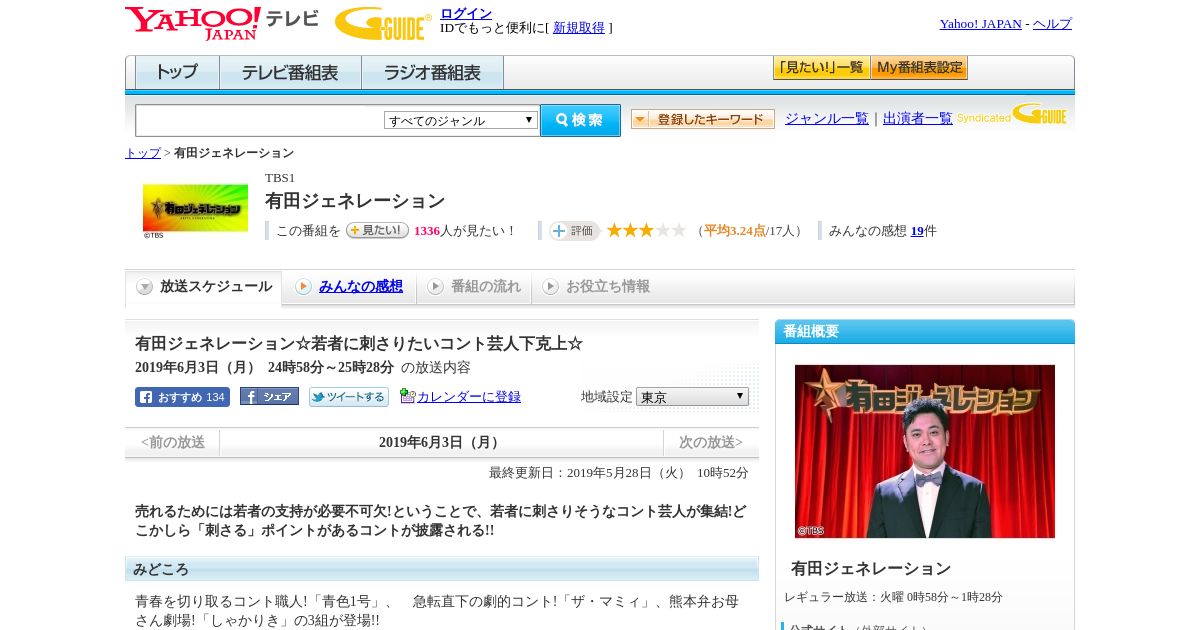Expand the 登録したキーワード dropdown
This screenshot has width=1200, height=630.
tap(703, 119)
